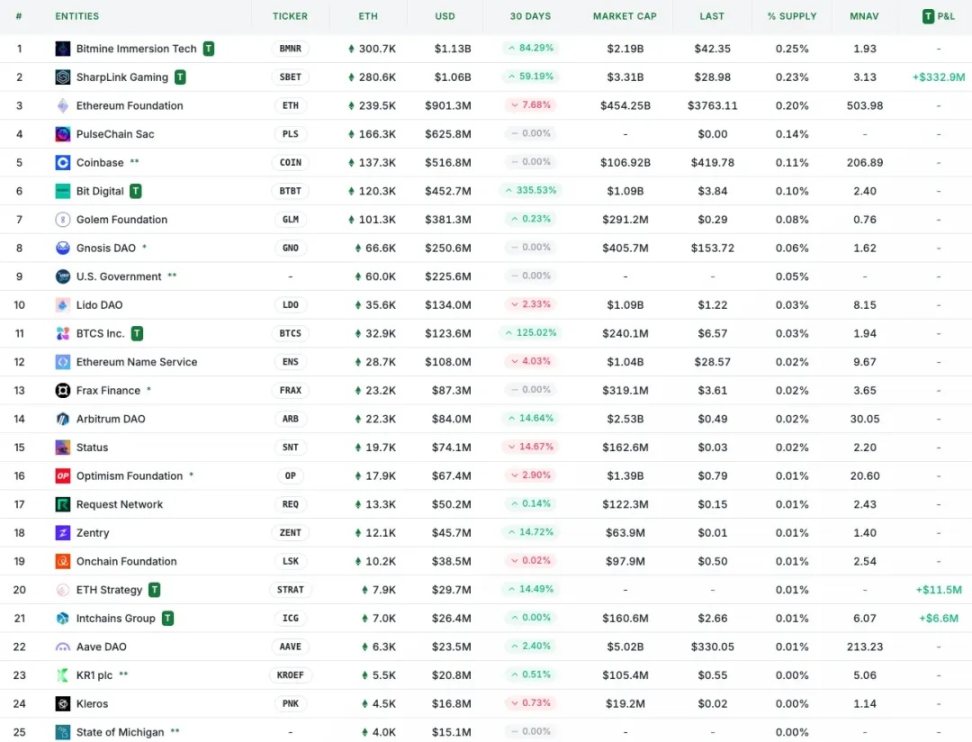The height and width of the screenshot is (742, 972).
Task: Click the treasury T badge beside BTCS Inc.
Action: pyautogui.click(x=138, y=333)
